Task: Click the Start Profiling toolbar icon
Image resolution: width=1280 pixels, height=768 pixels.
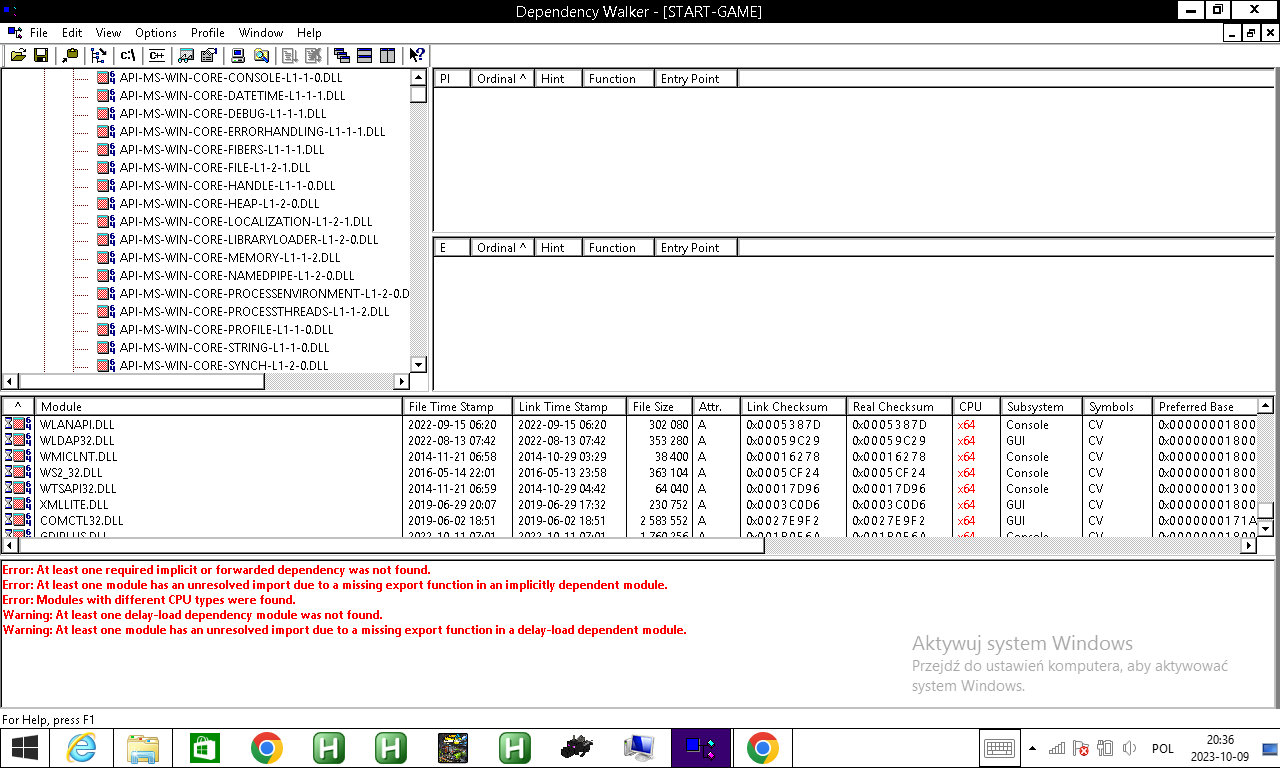Action: tap(290, 55)
